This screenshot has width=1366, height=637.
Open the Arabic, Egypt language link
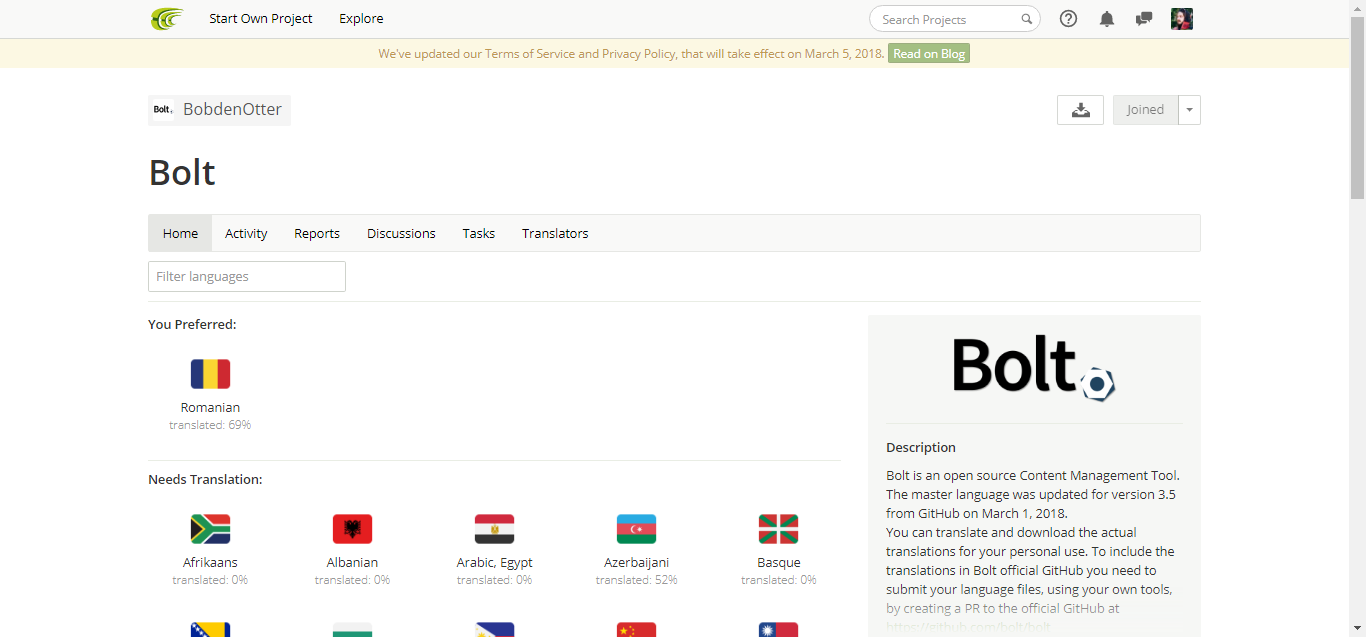pyautogui.click(x=494, y=563)
